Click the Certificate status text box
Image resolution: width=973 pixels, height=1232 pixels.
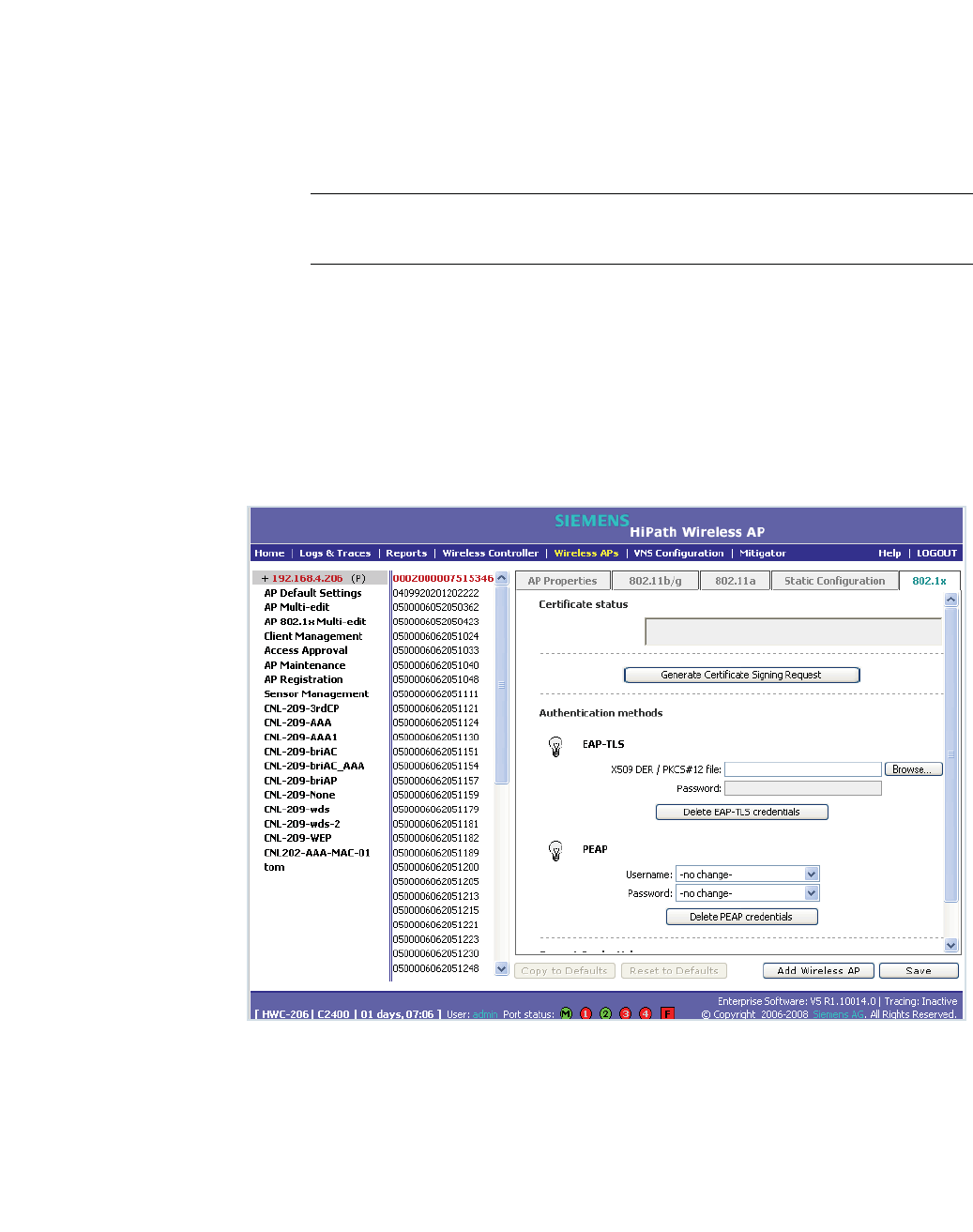794,631
